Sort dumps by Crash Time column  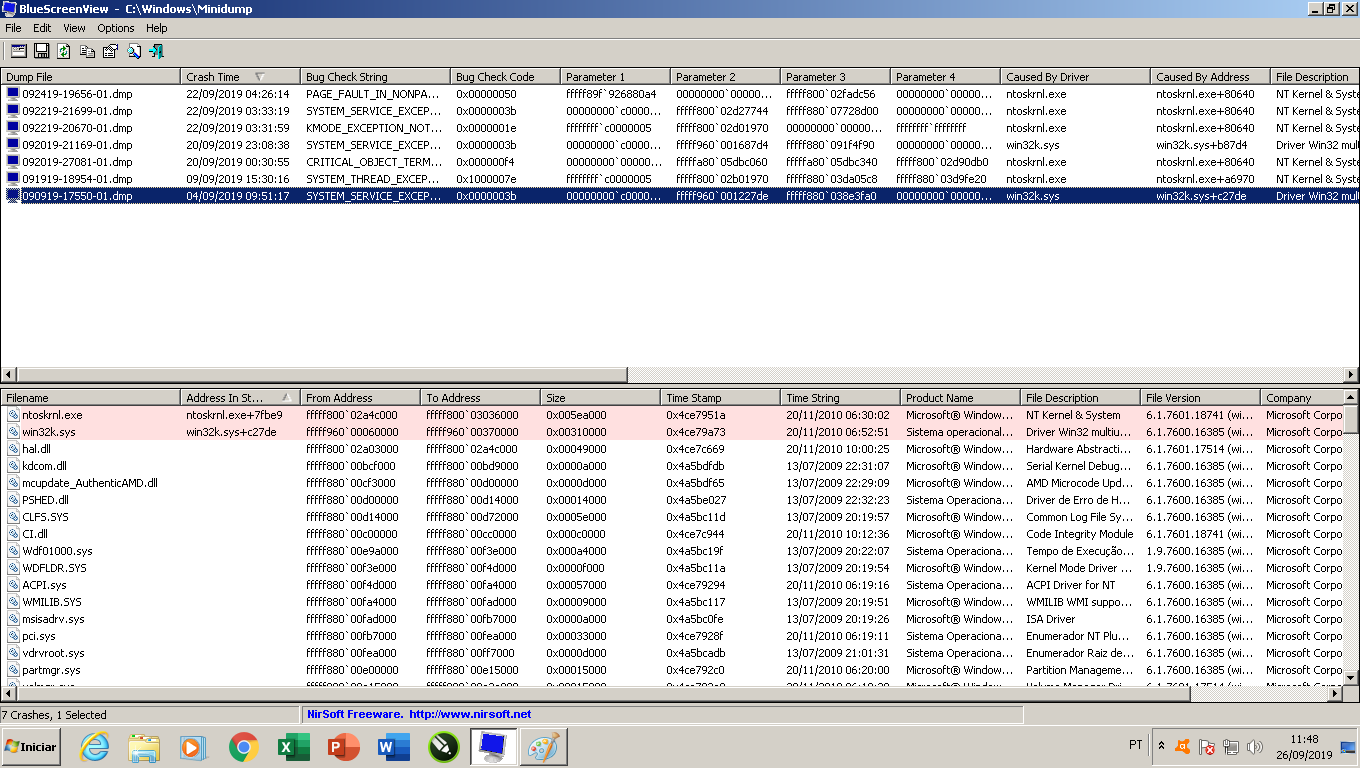(240, 77)
